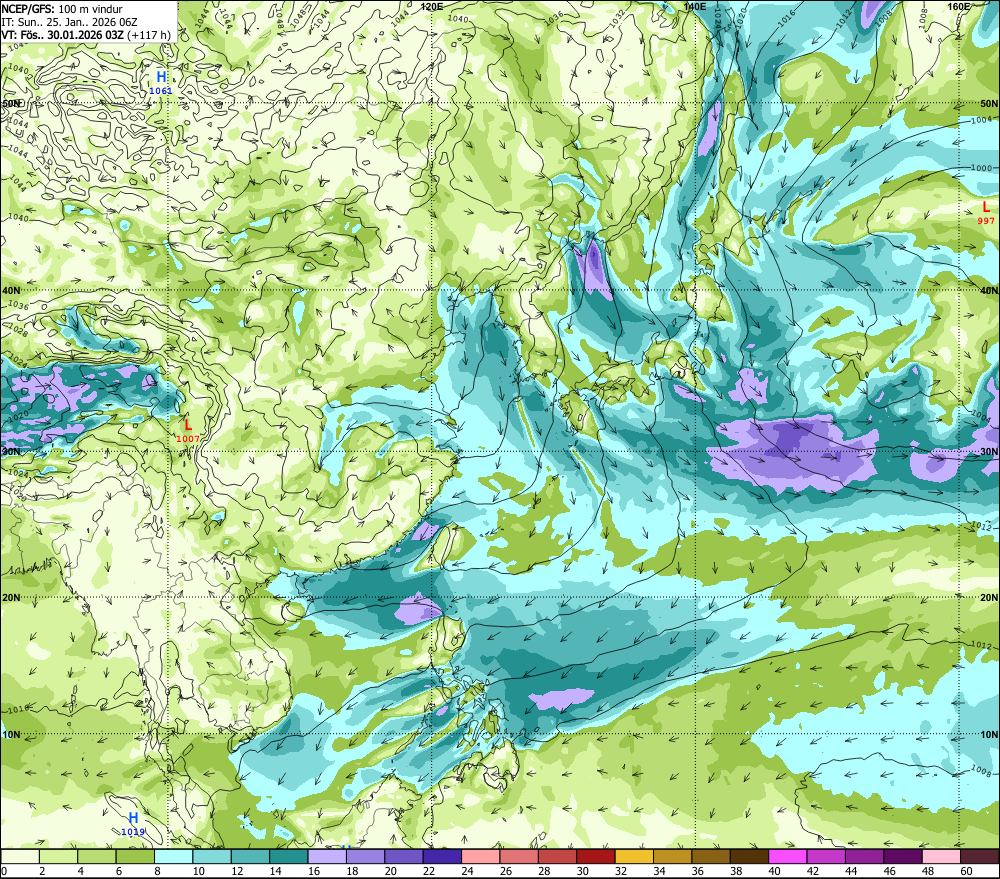
Task: Pick the pale yellow 0–2 legend swatch
Action: tap(20, 856)
